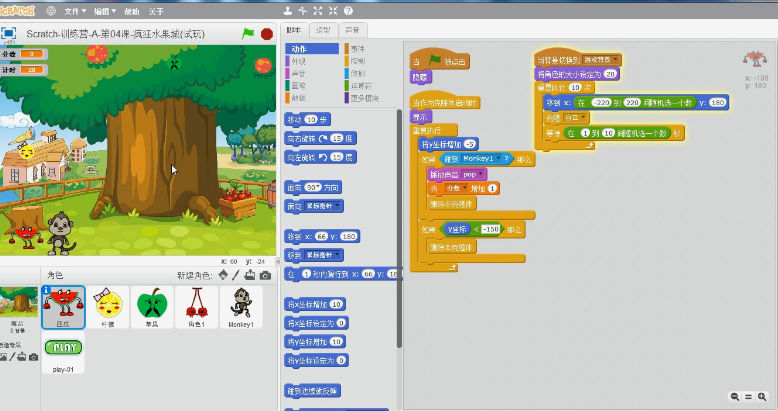Zoom out the scripts area
This screenshot has height=411, width=778.
tap(736, 397)
